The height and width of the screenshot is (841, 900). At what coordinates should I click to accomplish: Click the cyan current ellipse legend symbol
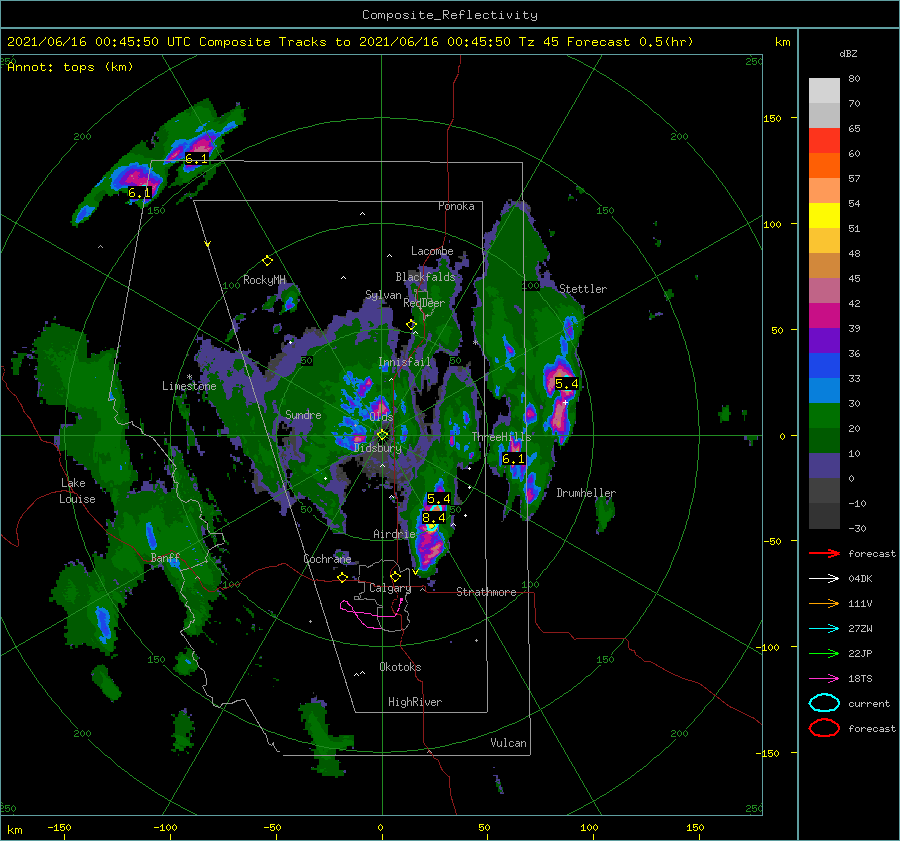click(x=824, y=703)
